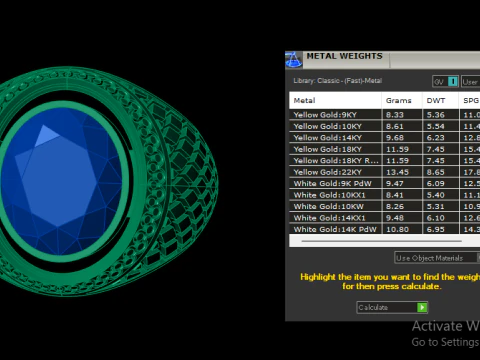Click the 9.47 grams value
Viewport: 480px width, 360px height.
coord(395,183)
